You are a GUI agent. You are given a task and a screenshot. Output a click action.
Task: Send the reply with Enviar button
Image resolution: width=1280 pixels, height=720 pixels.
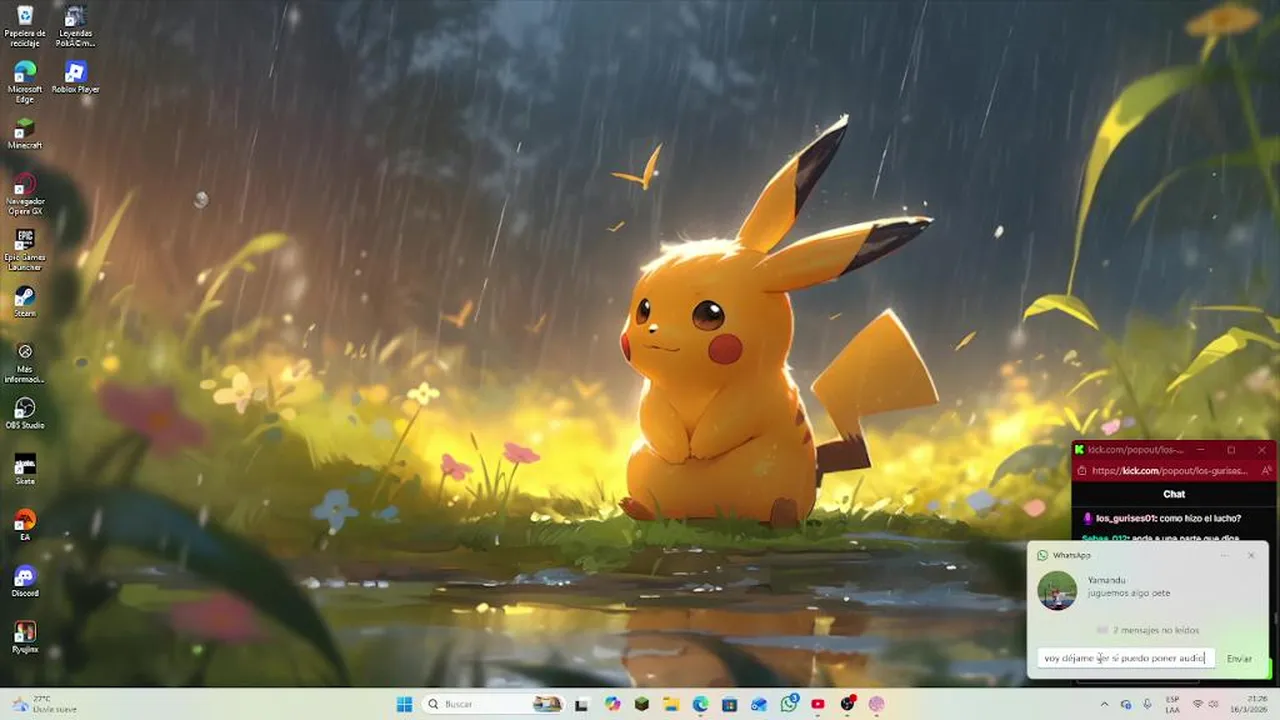pyautogui.click(x=1239, y=658)
